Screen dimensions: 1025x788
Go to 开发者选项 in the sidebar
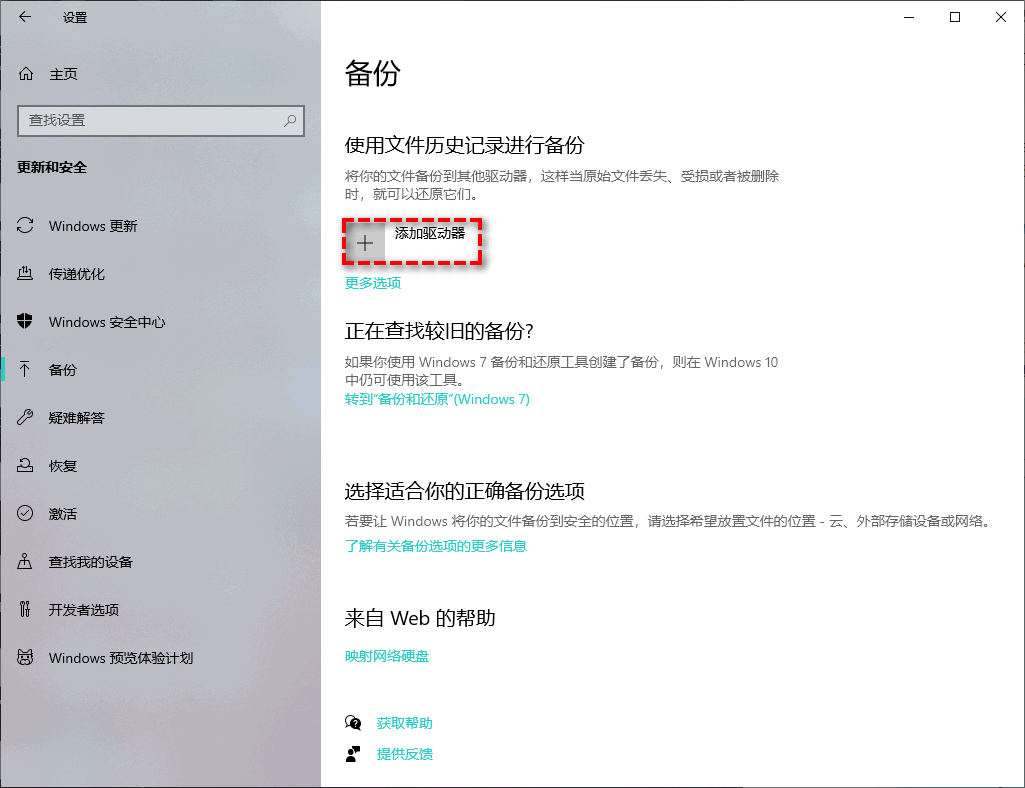83,610
